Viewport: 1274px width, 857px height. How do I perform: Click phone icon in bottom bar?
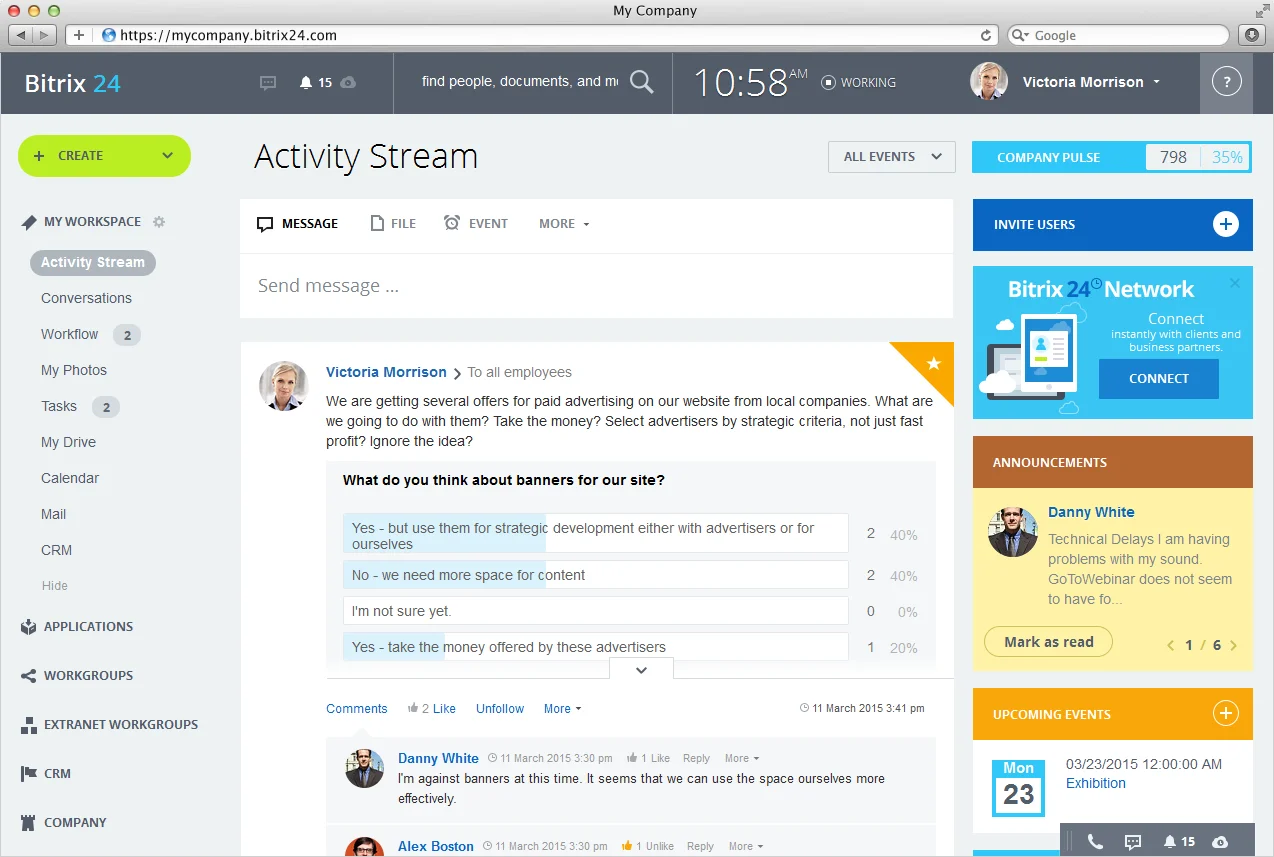click(x=1095, y=842)
